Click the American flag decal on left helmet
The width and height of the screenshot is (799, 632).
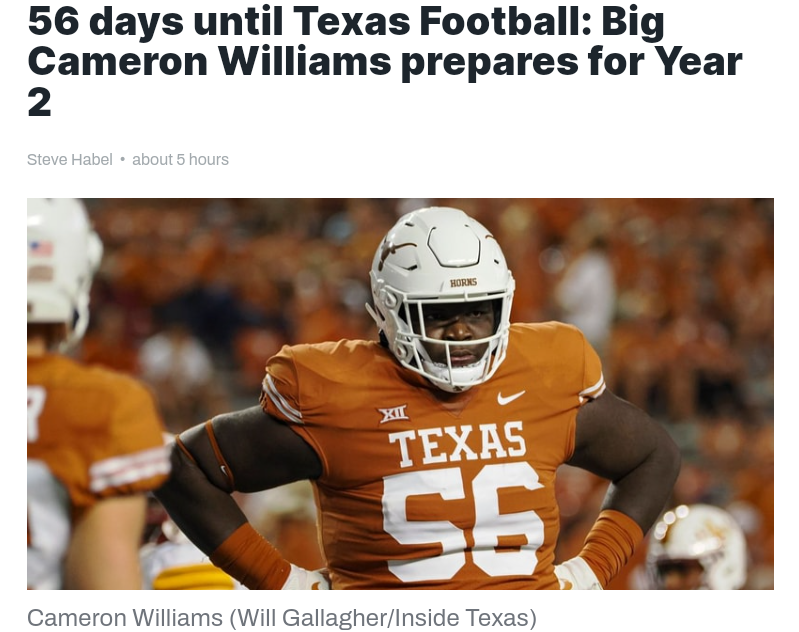(x=41, y=249)
